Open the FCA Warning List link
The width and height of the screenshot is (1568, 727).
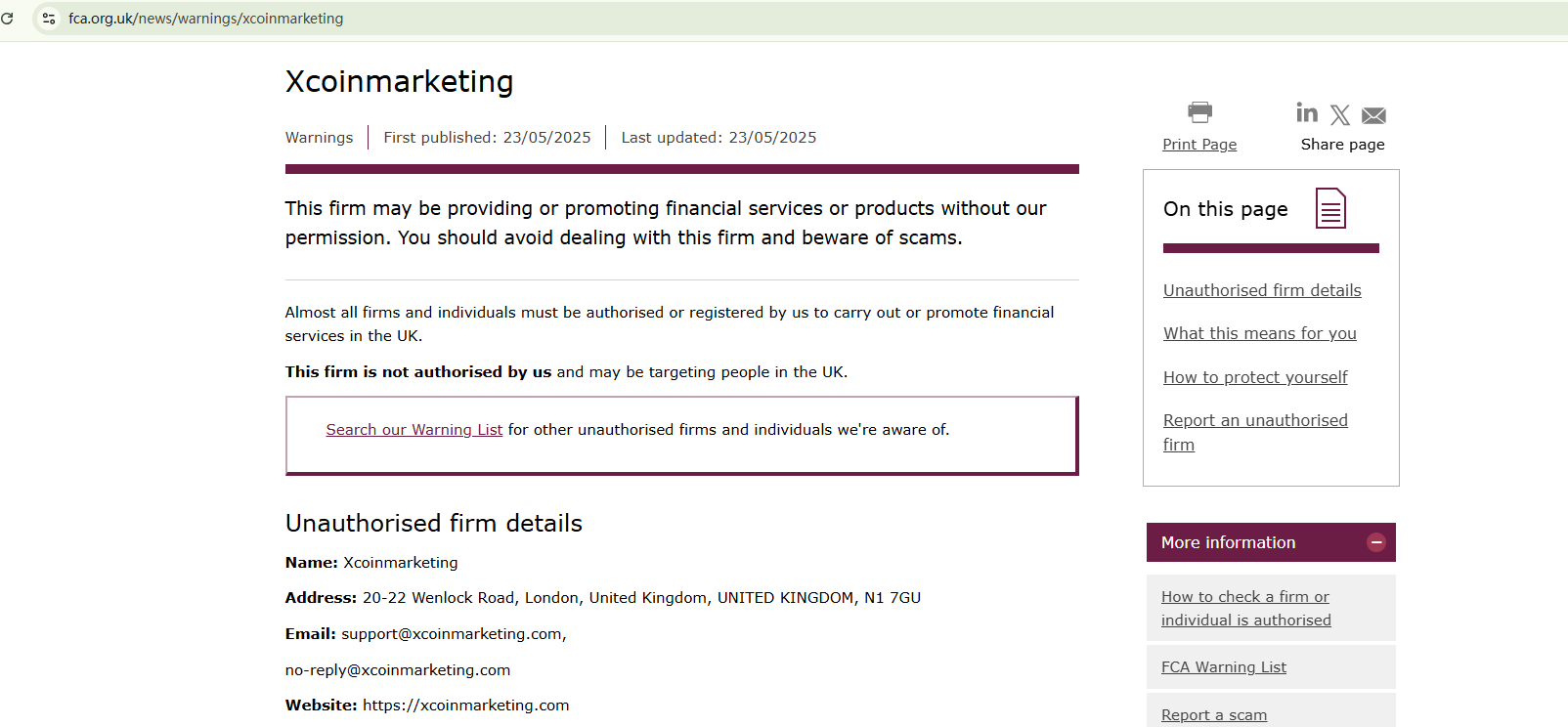(x=1224, y=667)
